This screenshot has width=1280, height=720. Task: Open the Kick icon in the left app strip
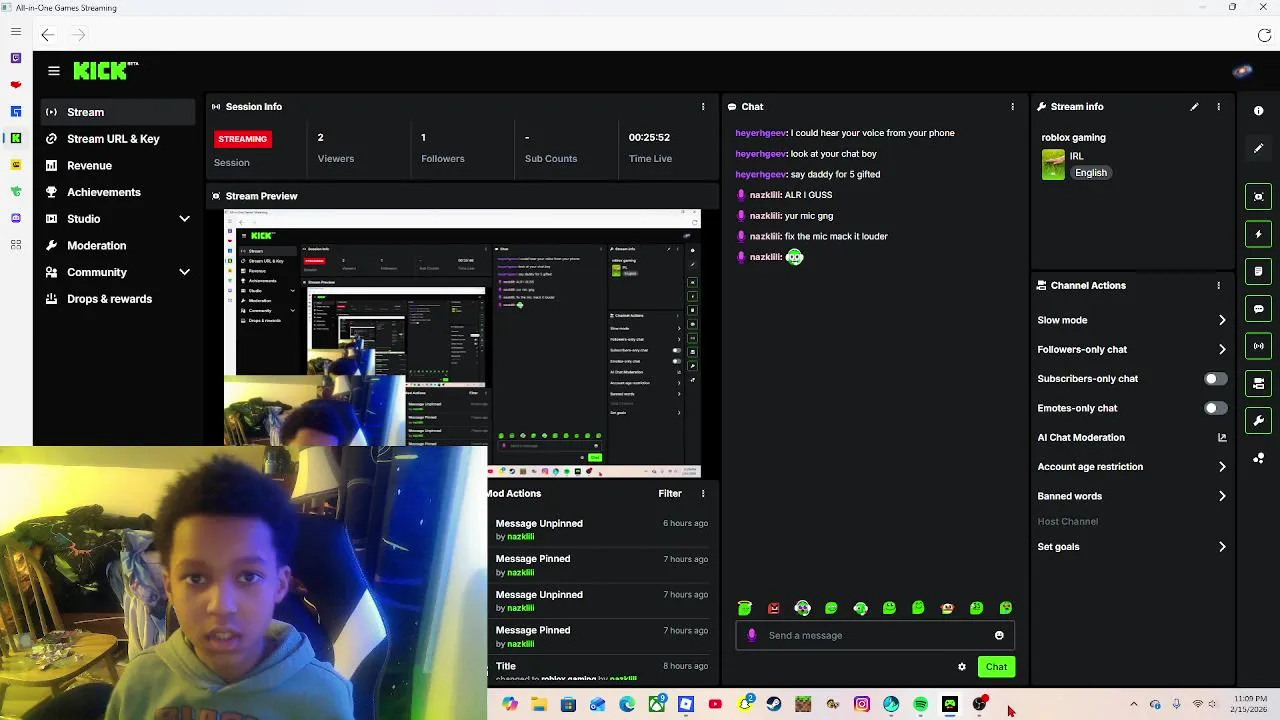[15, 138]
